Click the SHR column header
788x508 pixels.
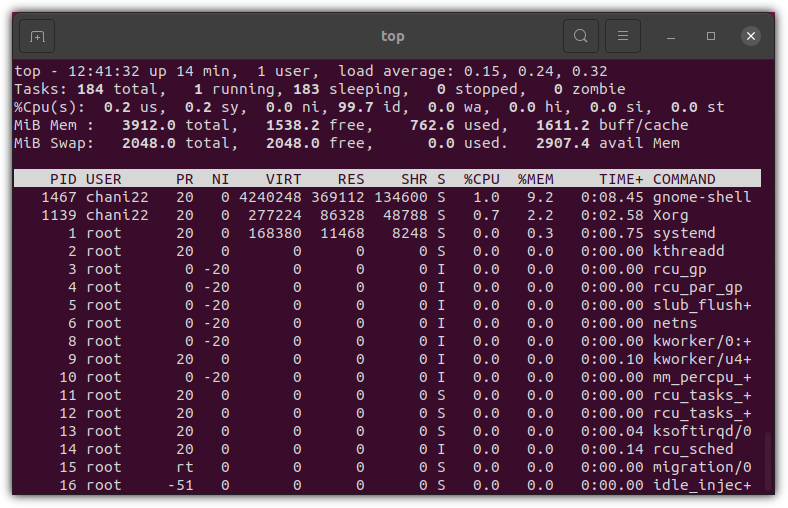[414, 179]
